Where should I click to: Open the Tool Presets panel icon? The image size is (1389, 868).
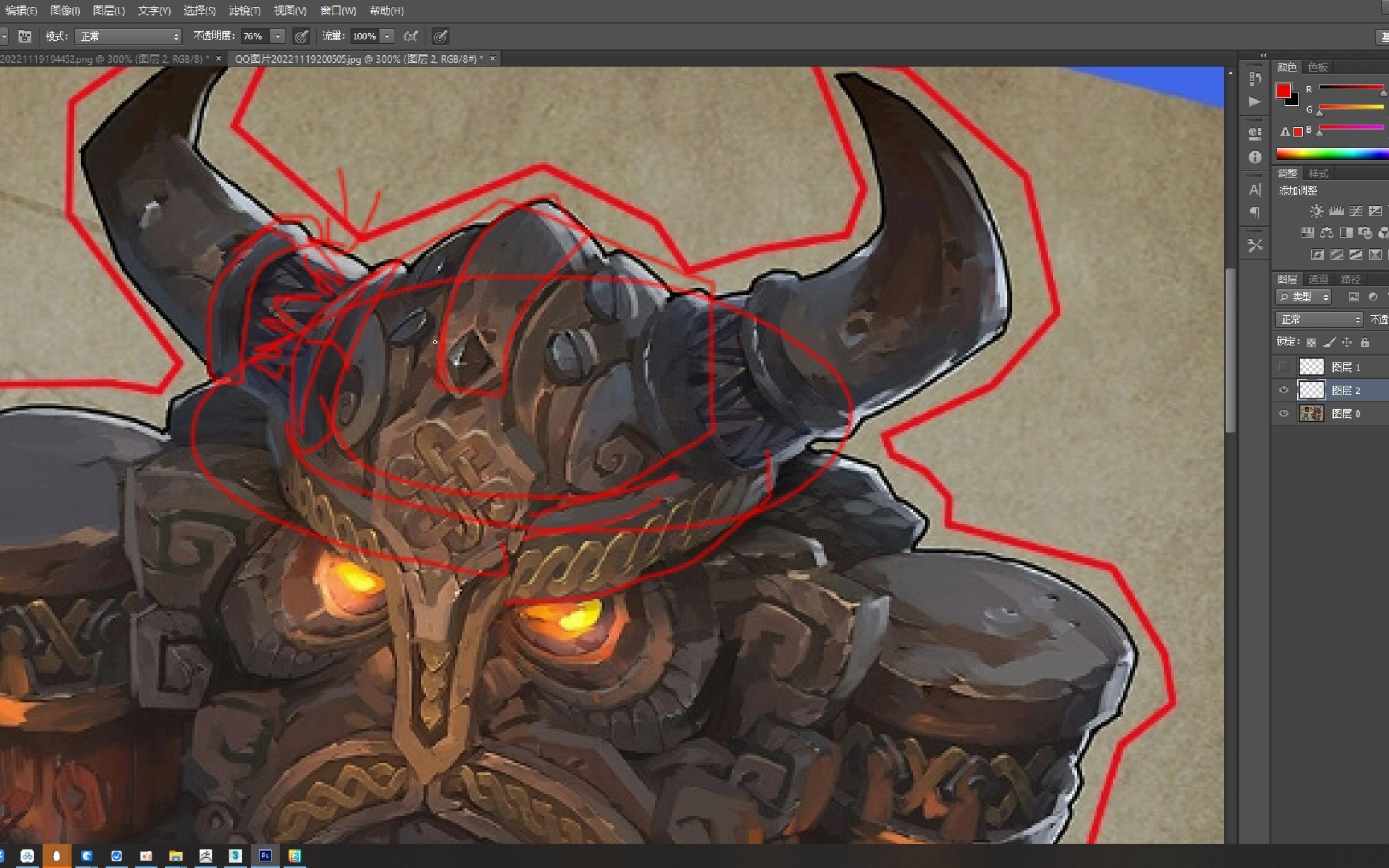click(x=1255, y=245)
